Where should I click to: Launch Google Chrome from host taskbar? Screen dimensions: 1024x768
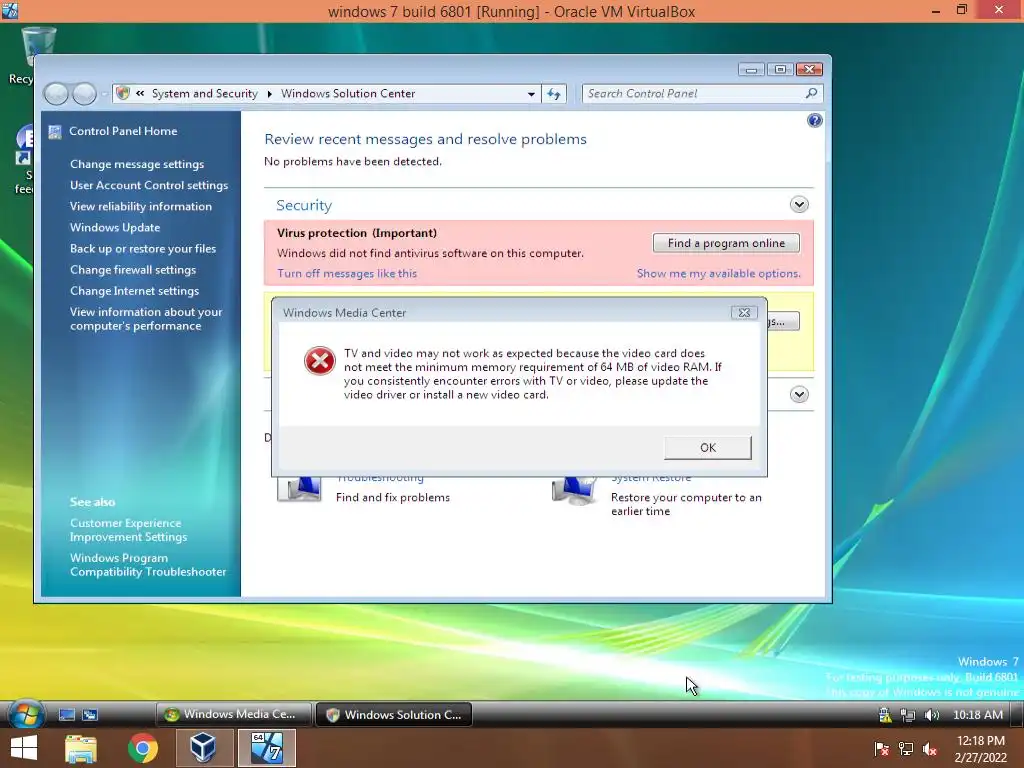point(142,748)
